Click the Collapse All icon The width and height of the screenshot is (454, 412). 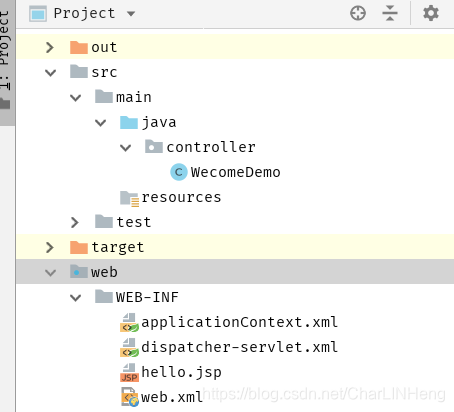pos(390,13)
